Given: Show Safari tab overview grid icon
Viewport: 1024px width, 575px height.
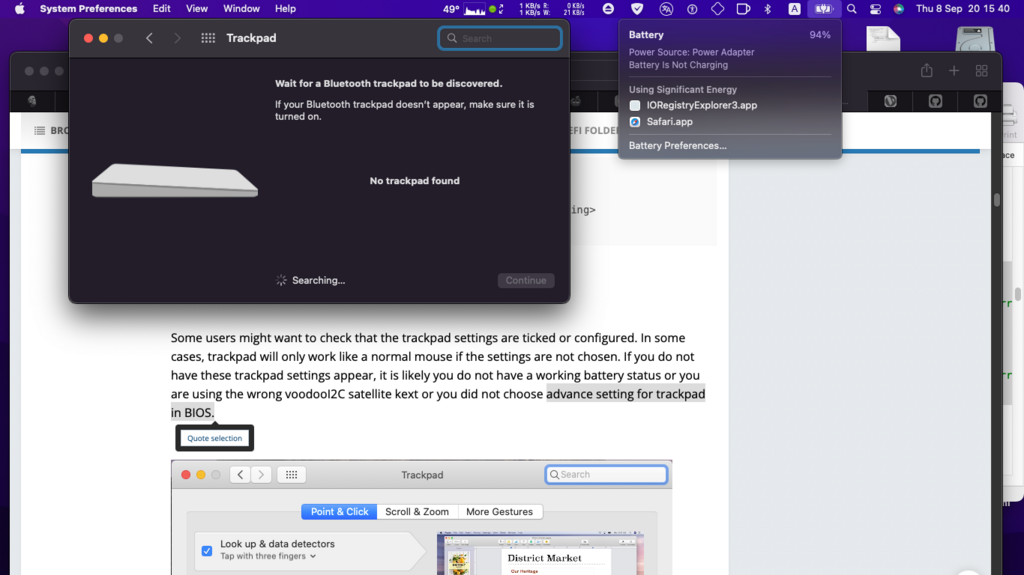Looking at the screenshot, I should click(x=981, y=71).
